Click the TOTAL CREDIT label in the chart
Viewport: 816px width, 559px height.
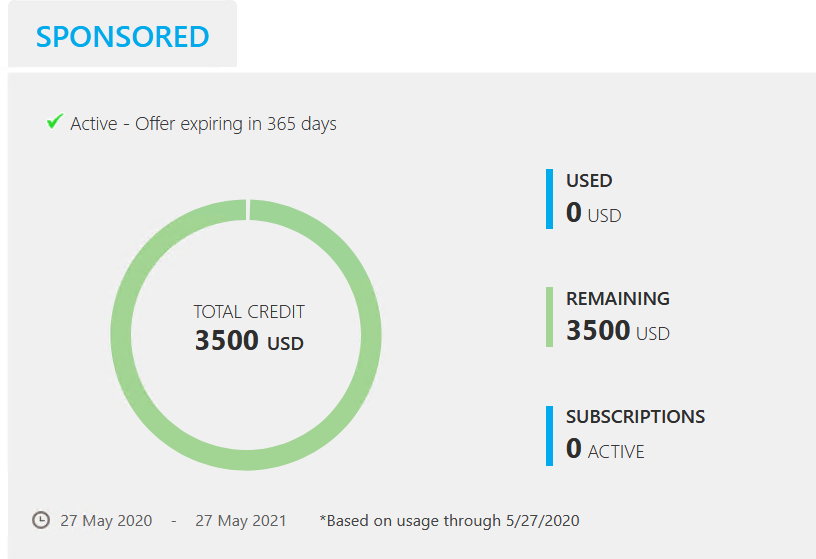point(249,312)
